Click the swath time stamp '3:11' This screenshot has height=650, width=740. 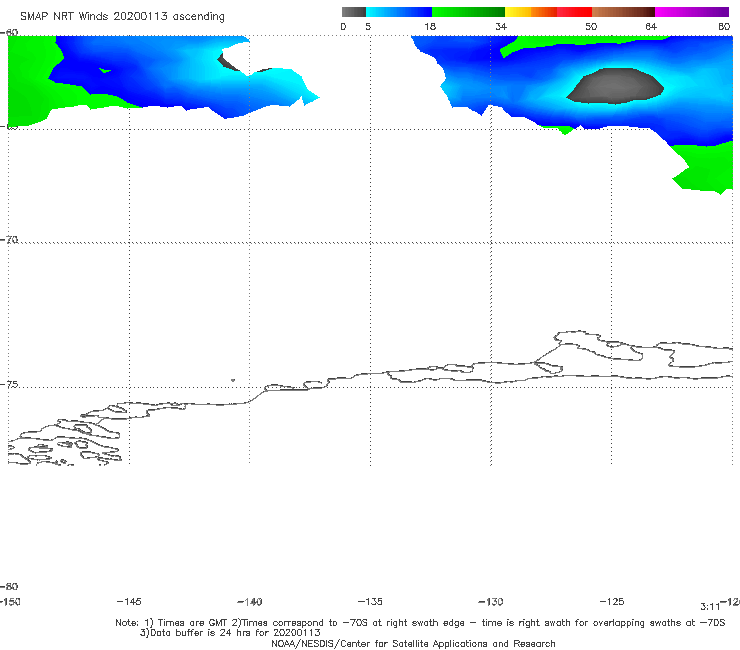(x=710, y=607)
